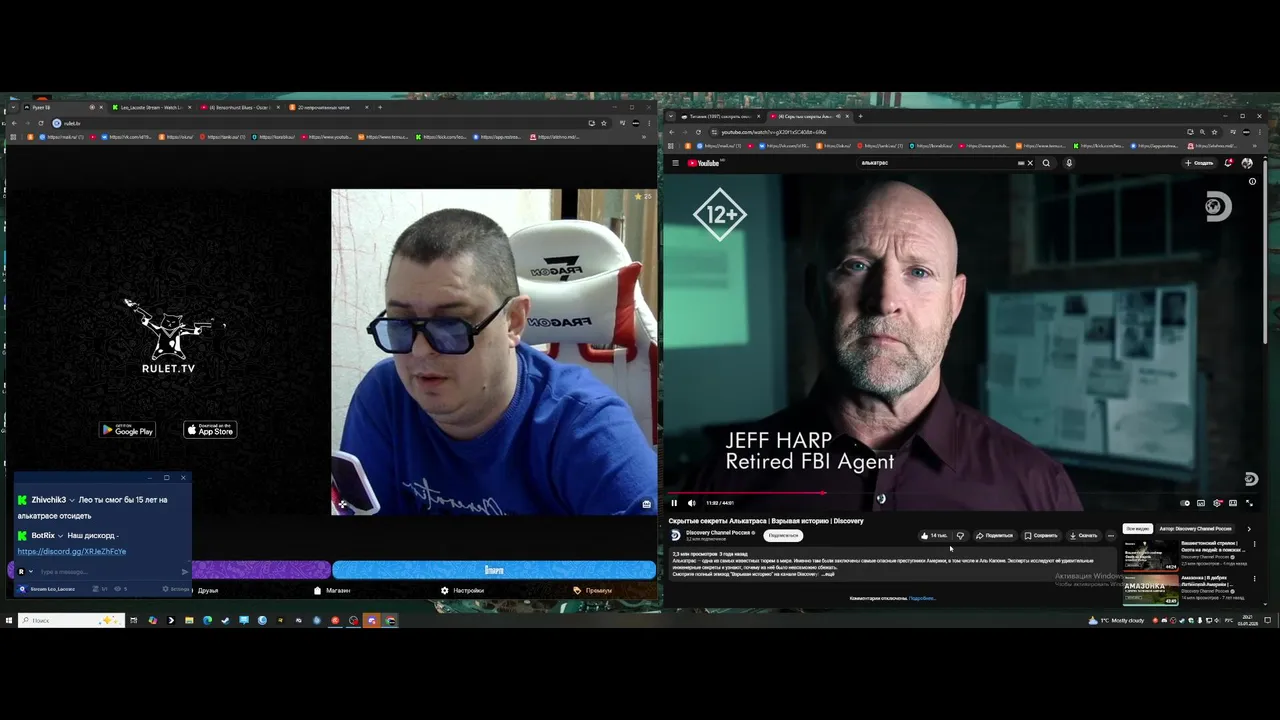1280x720 pixels.
Task: Switch to the 22 непрочитанных чатов tab
Action: [328, 107]
